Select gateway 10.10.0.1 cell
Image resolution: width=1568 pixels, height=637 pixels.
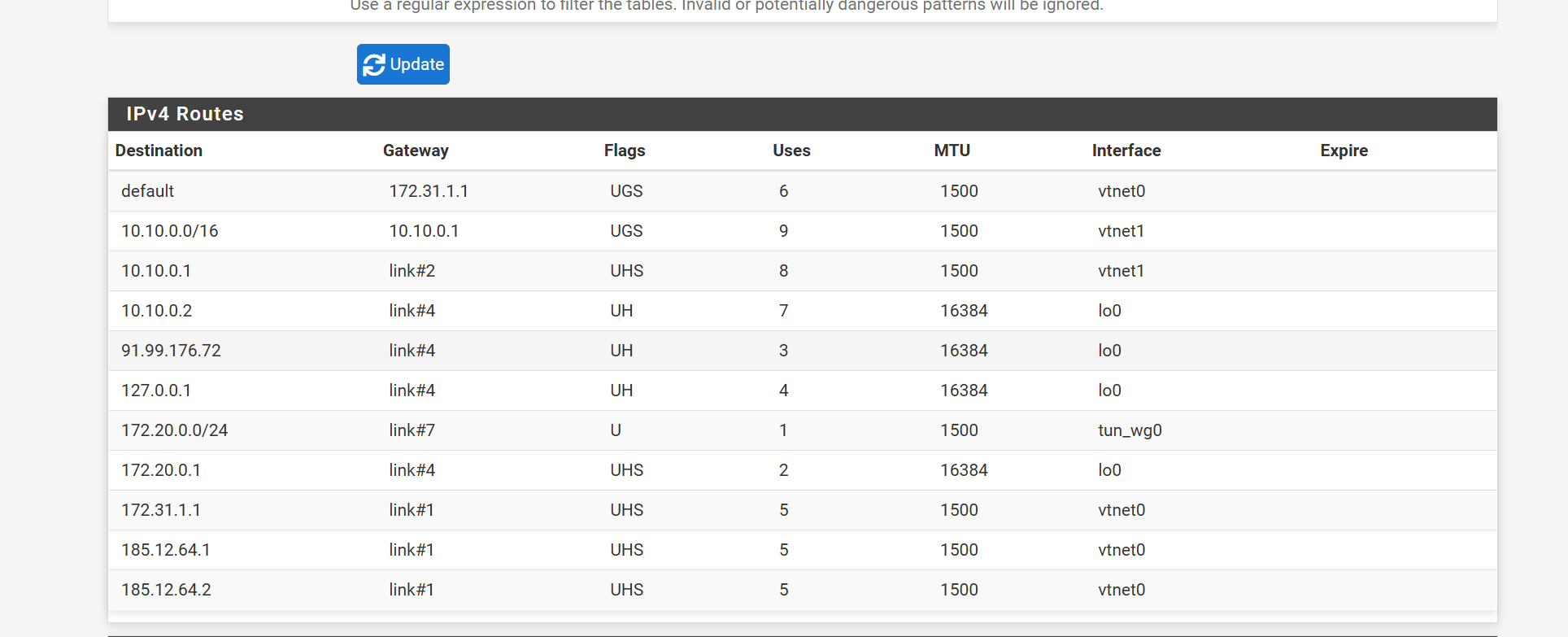coord(424,231)
